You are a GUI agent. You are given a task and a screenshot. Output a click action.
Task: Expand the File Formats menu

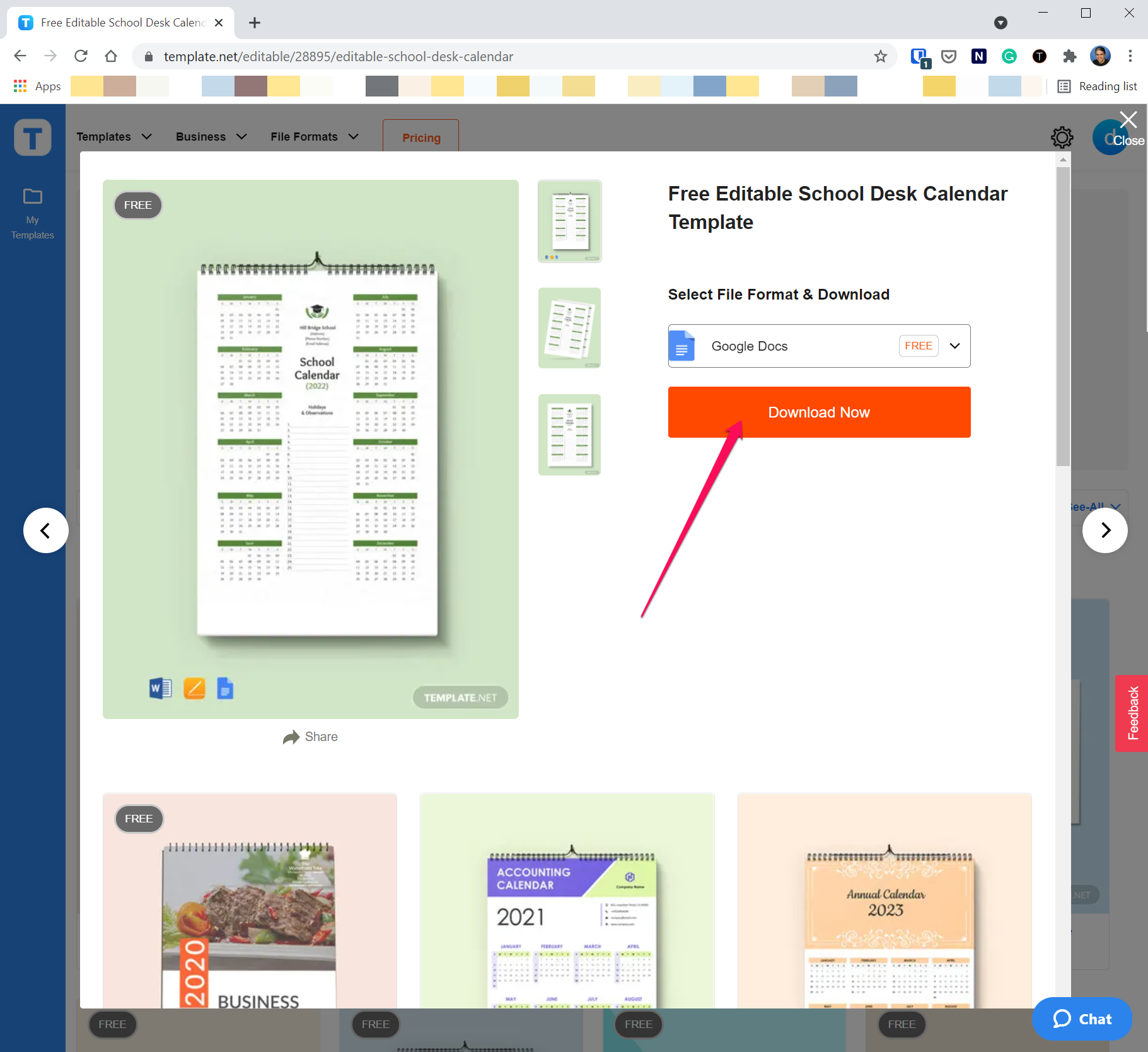click(315, 136)
